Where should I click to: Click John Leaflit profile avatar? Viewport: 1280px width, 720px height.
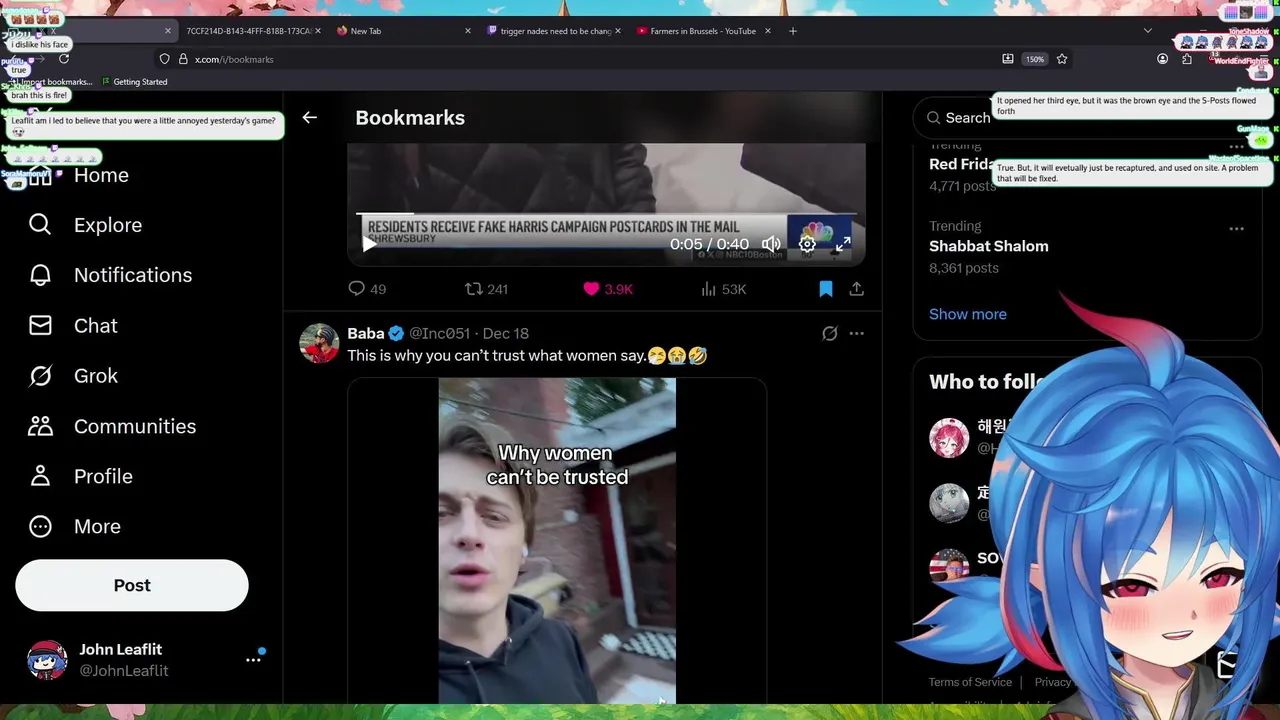[47, 660]
